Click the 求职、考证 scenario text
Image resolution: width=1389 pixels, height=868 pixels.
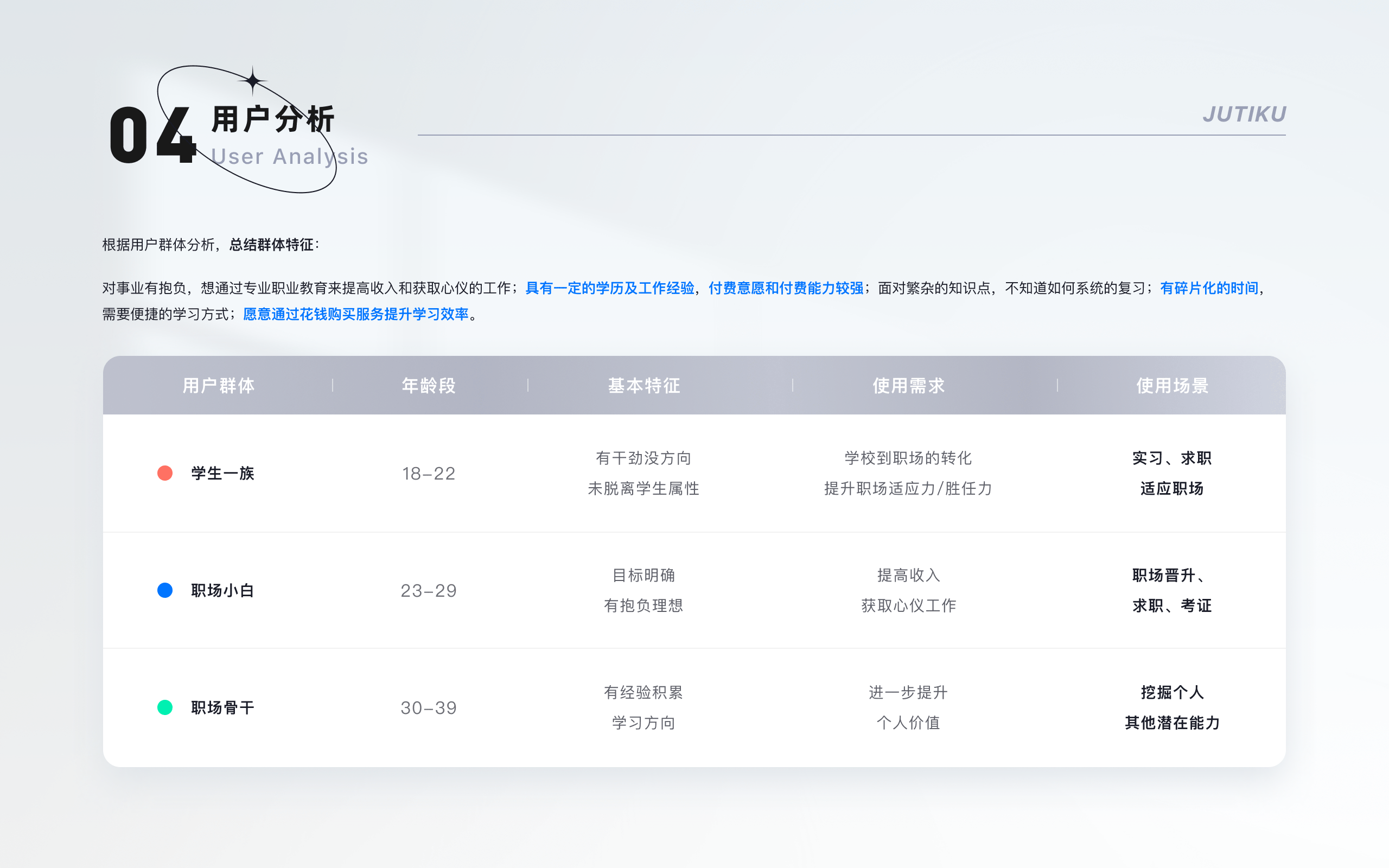click(1172, 605)
